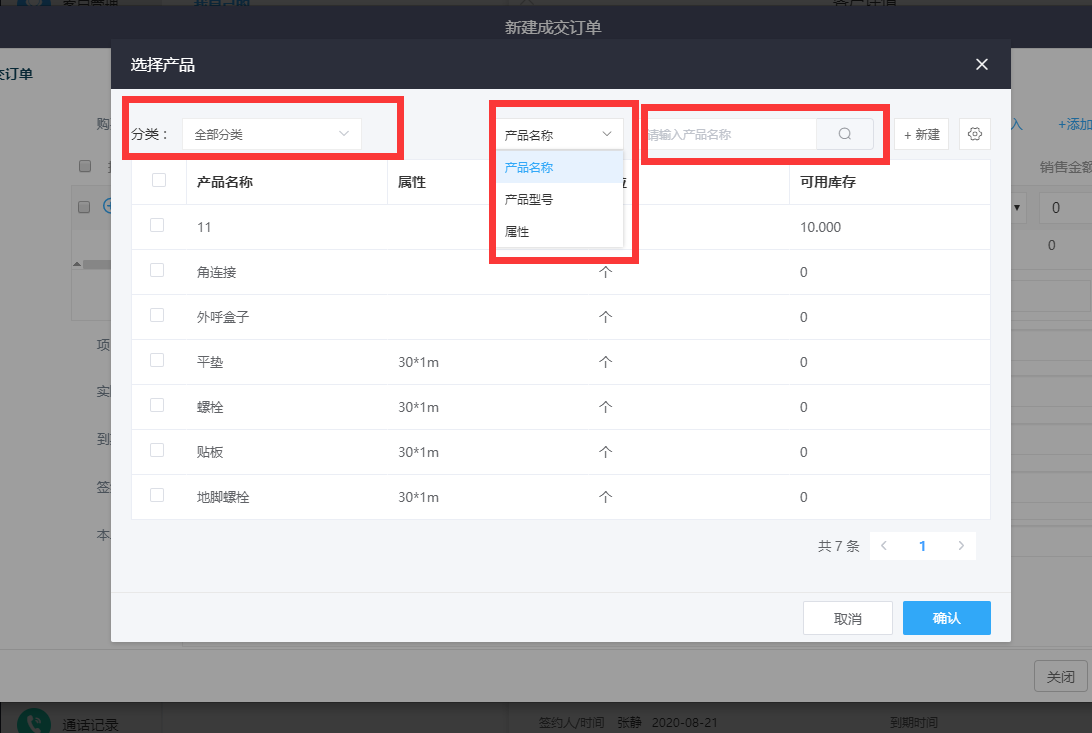This screenshot has height=733, width=1092.
Task: Click the 外呼盒子 product name
Action: (223, 317)
